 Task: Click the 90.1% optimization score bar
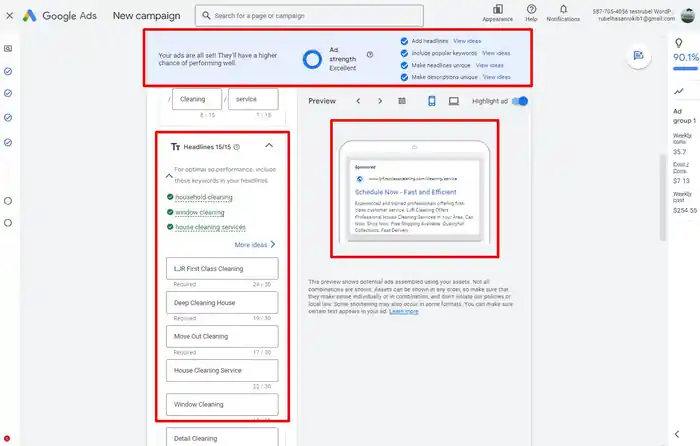point(685,69)
